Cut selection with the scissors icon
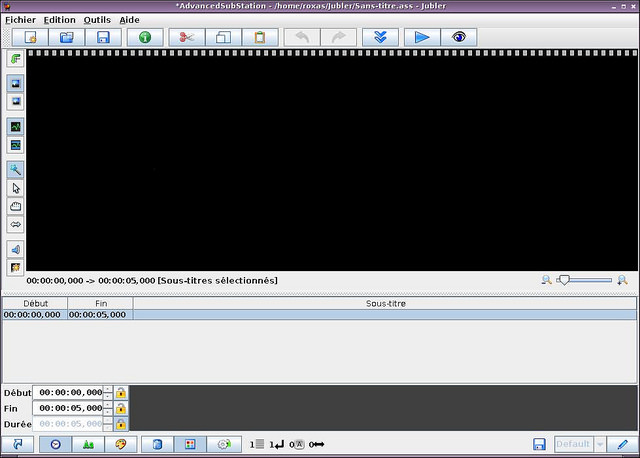This screenshot has width=640, height=458. [x=186, y=37]
